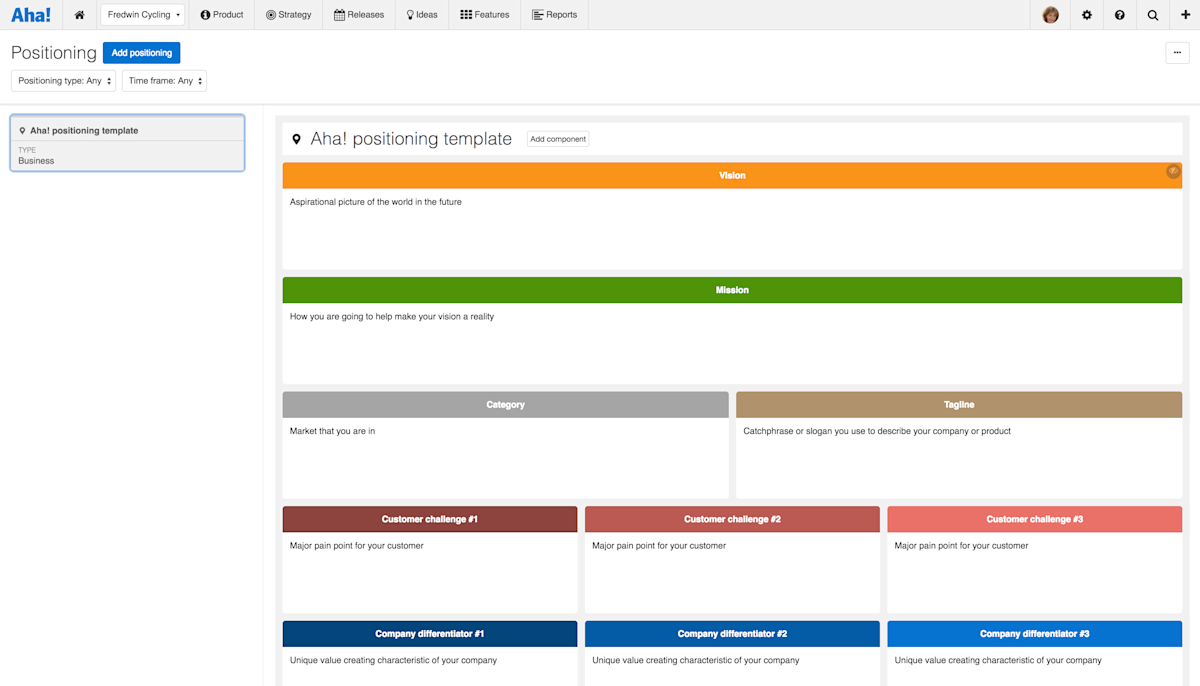Click 'How you are going to help' text
The width and height of the screenshot is (1200, 686).
pos(392,317)
